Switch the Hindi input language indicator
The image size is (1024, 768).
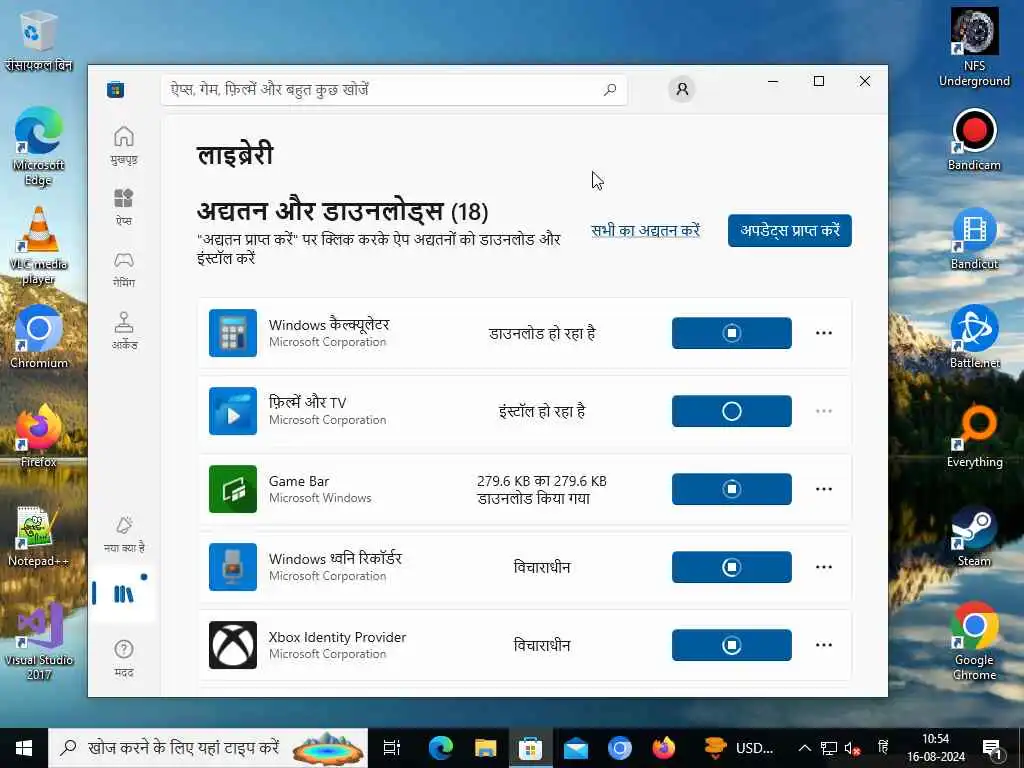(x=883, y=748)
